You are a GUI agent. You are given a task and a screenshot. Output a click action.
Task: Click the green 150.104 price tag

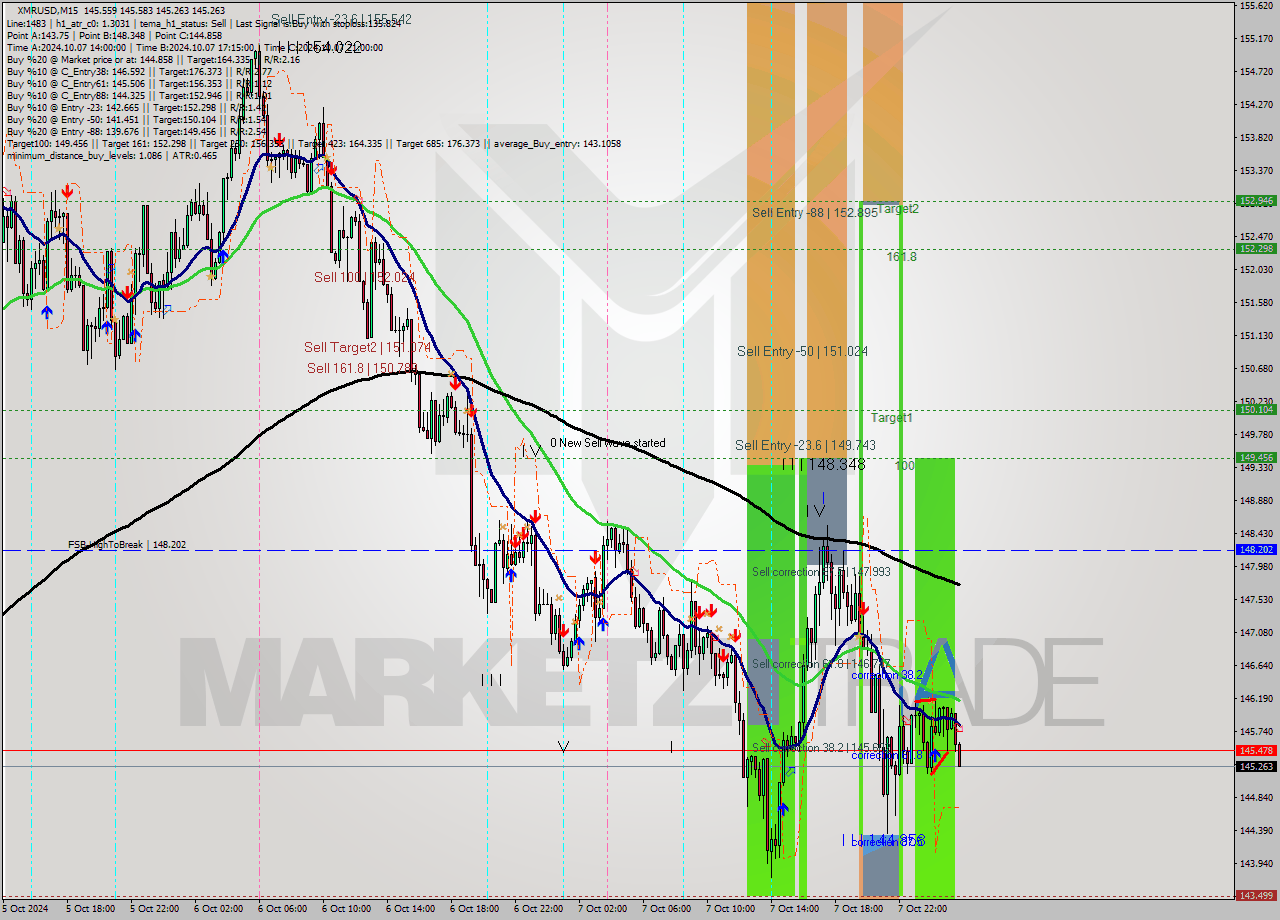tap(1256, 410)
